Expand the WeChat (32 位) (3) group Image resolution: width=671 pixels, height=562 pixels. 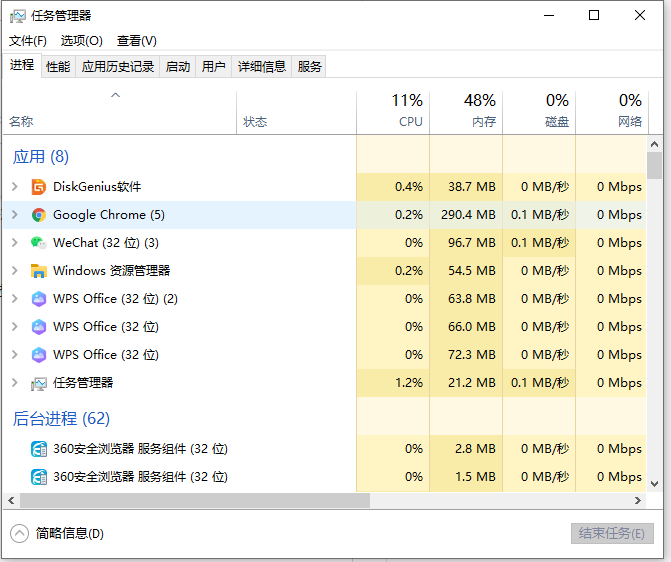tap(14, 243)
